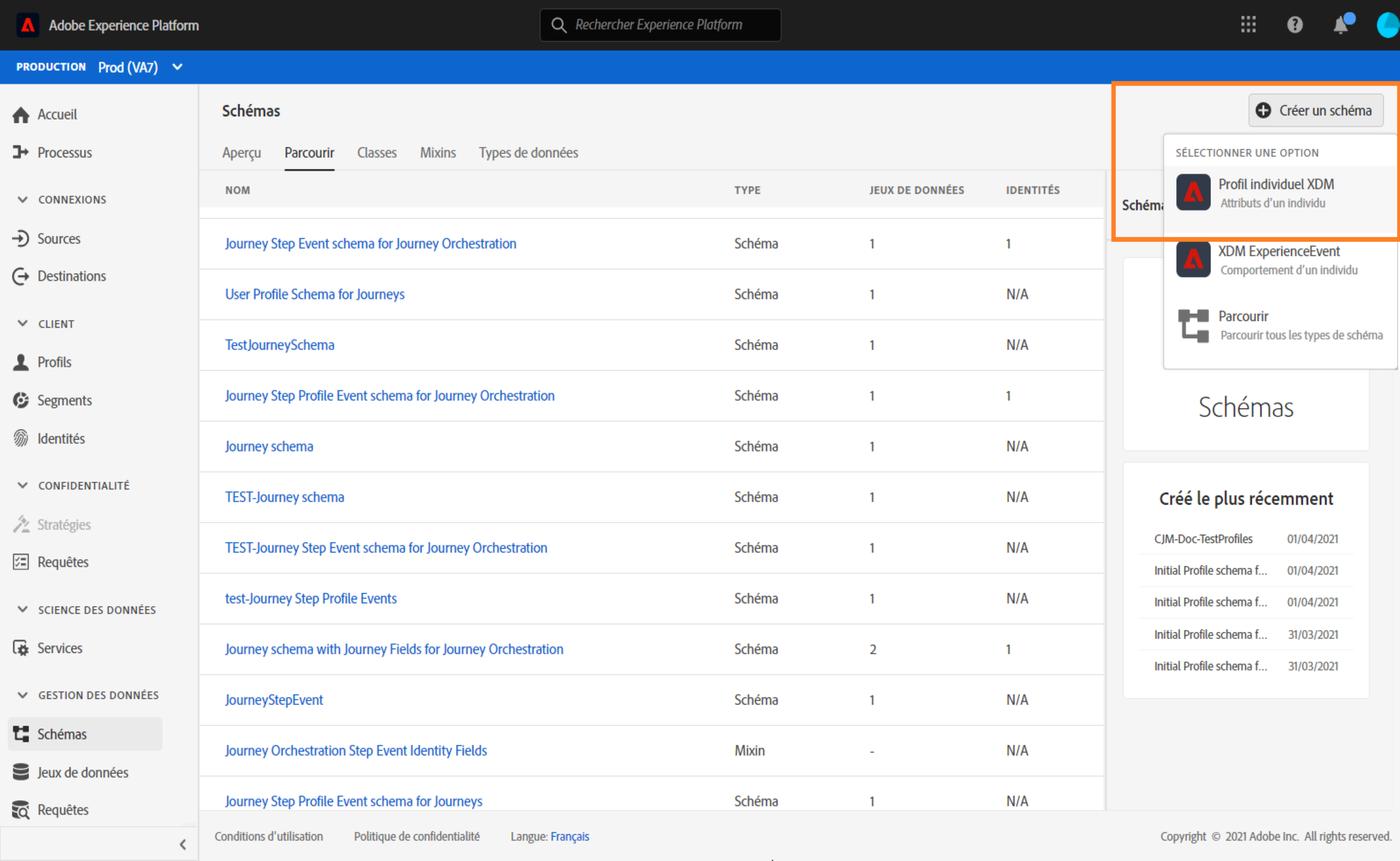Open notifications bell icon
This screenshot has height=861, width=1400.
click(1340, 25)
